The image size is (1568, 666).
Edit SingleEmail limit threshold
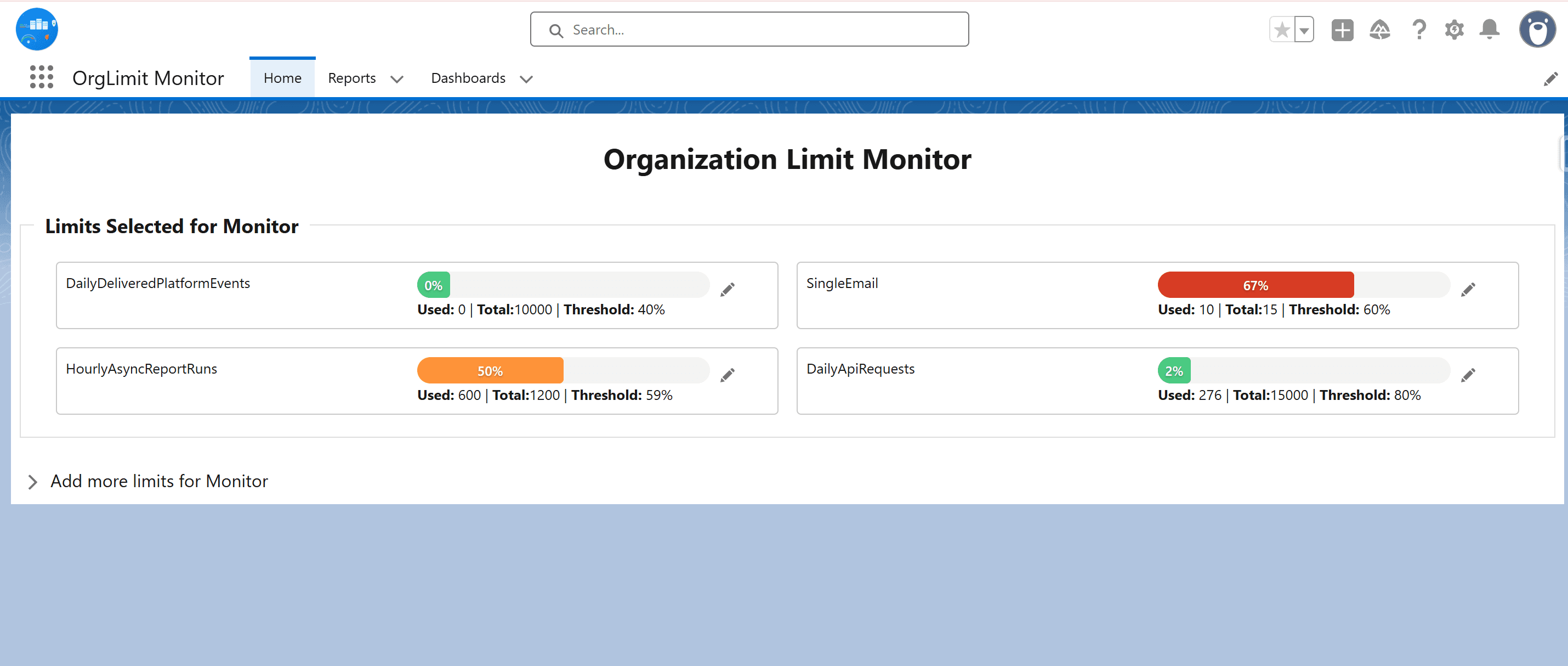(x=1468, y=290)
